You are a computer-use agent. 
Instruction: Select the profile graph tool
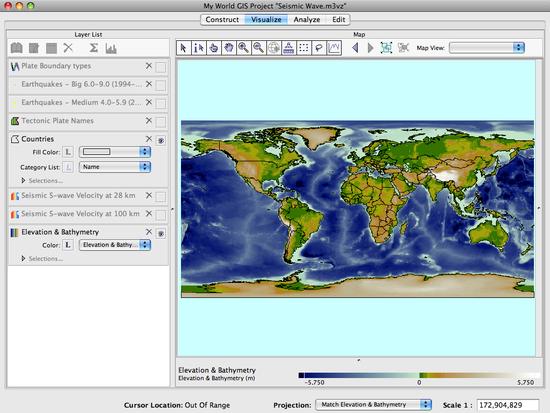[334, 48]
